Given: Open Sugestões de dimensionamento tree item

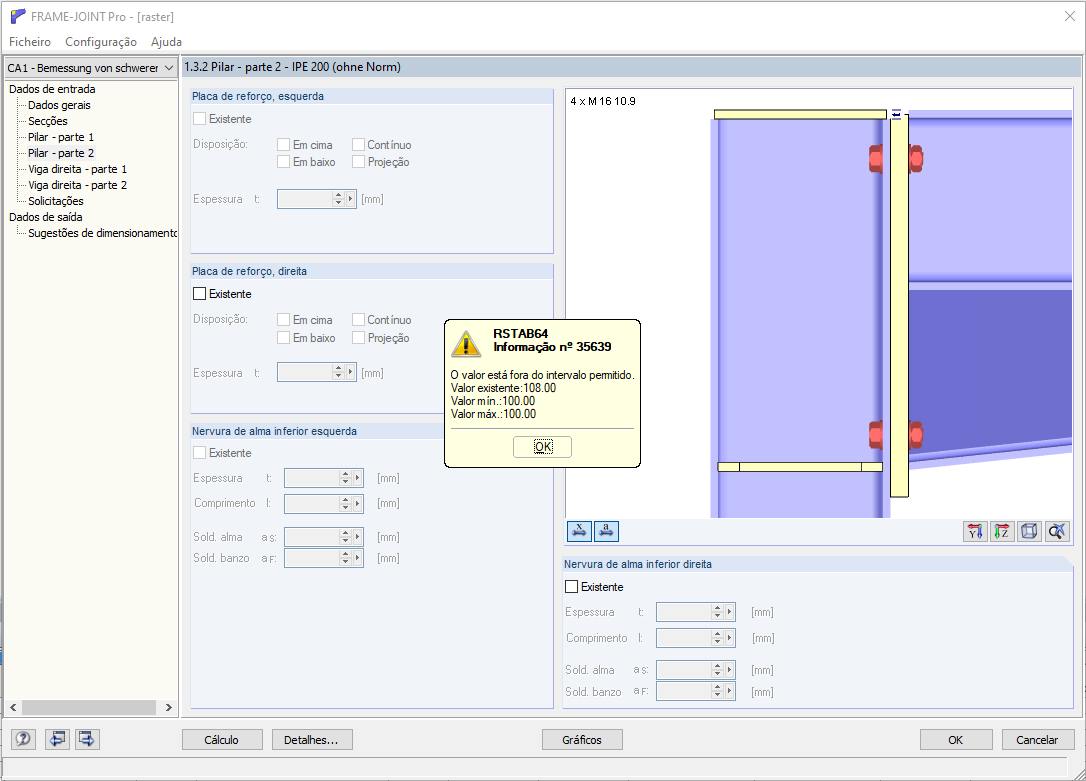Looking at the screenshot, I should (103, 233).
